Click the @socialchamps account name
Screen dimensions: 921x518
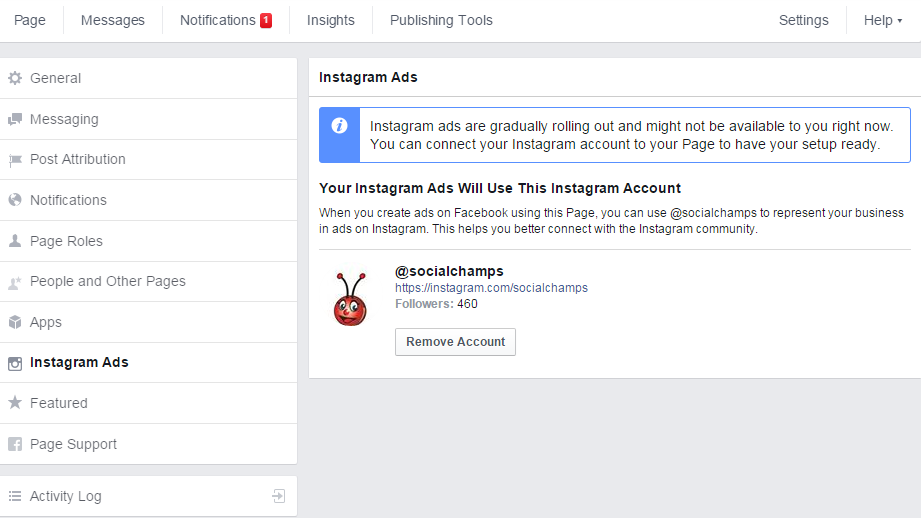449,271
